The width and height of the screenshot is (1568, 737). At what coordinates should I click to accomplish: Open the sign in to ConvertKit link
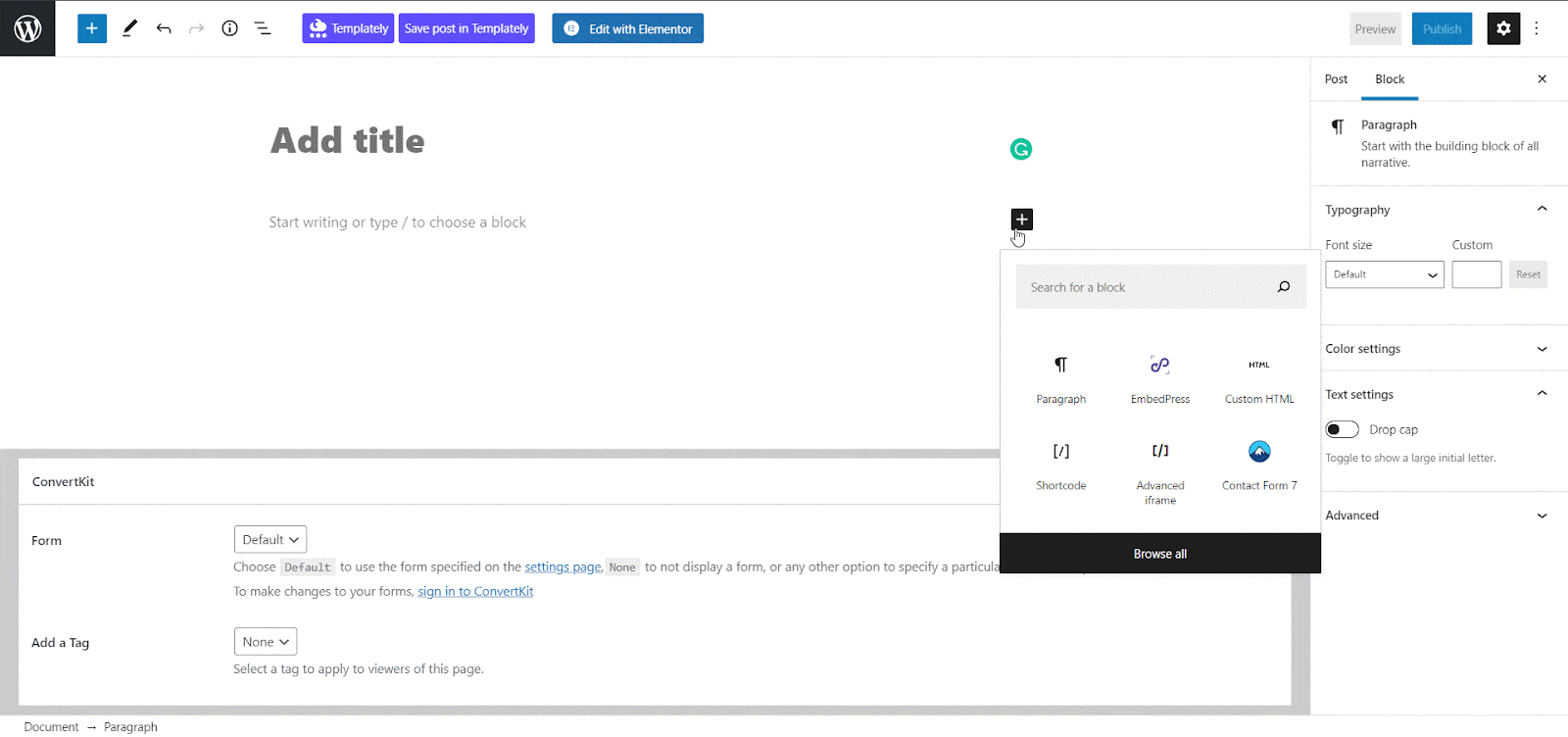[475, 591]
